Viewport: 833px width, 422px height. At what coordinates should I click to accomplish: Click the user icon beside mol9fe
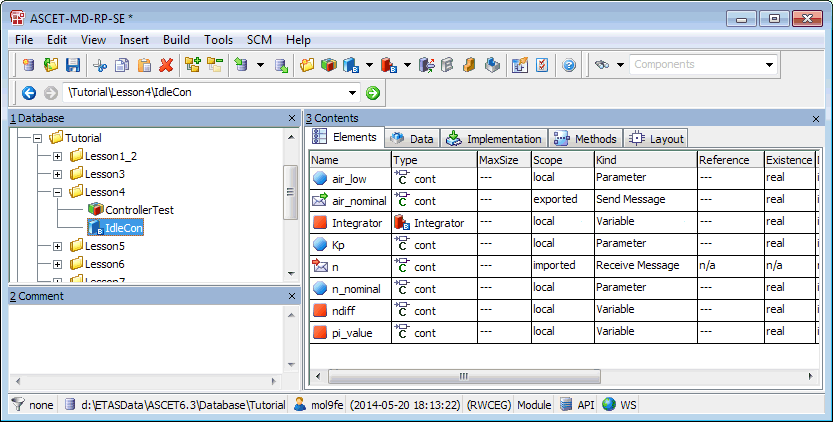(x=300, y=405)
